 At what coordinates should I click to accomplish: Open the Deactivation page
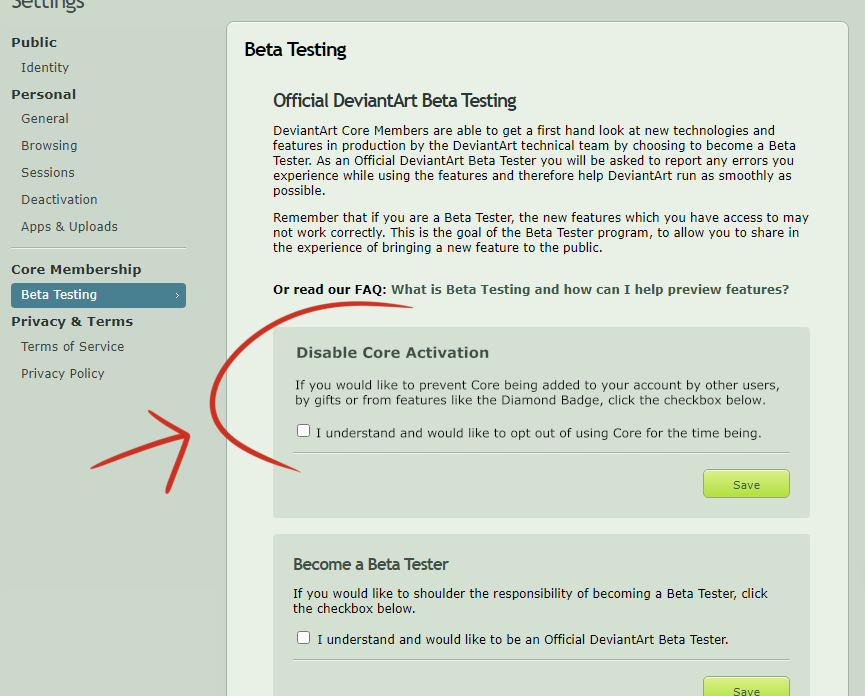click(x=59, y=200)
